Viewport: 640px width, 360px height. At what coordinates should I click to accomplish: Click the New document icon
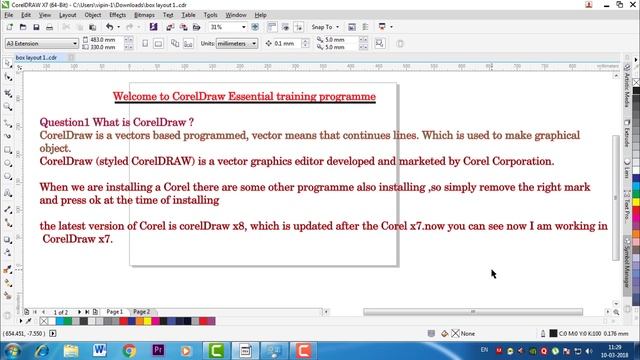10,27
